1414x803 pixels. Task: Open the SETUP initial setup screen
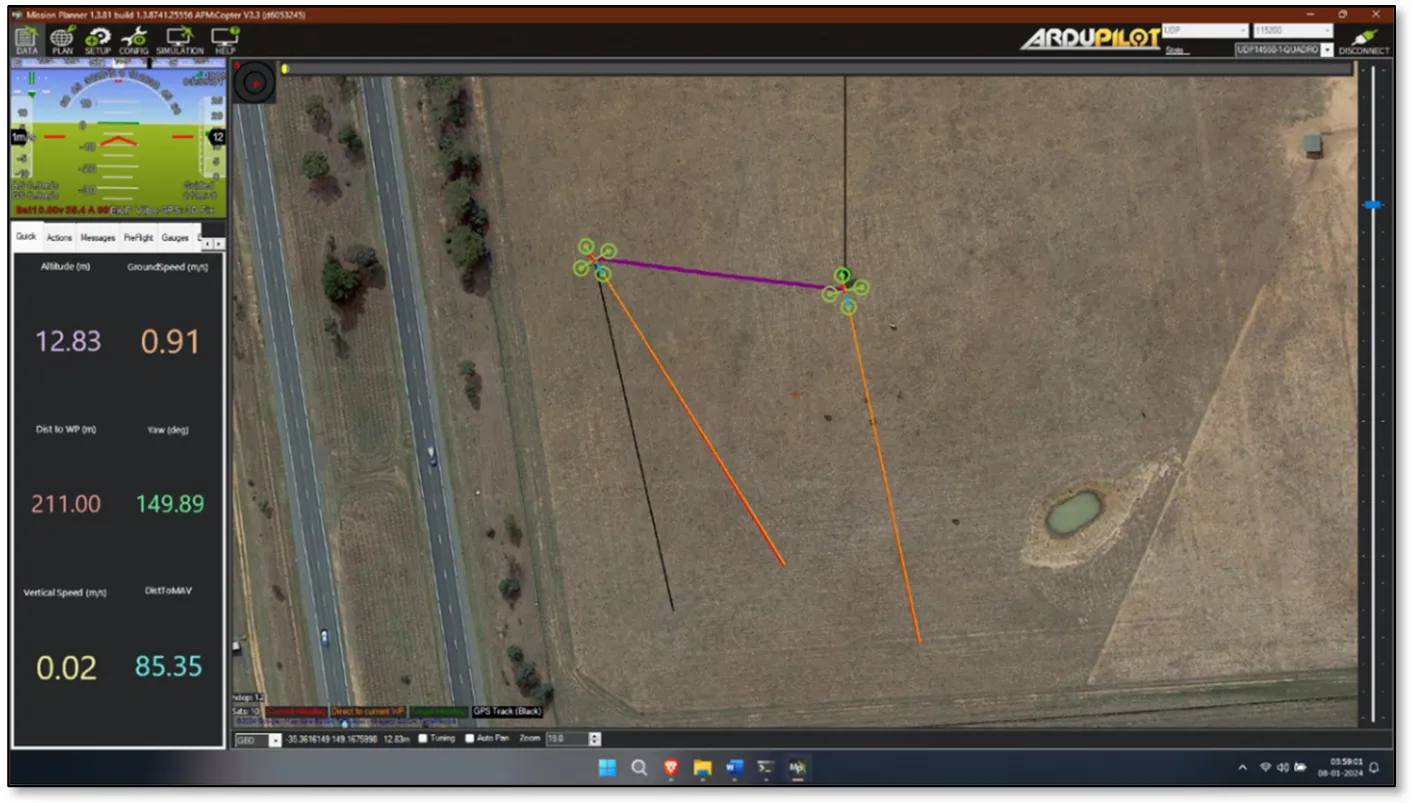tap(98, 40)
